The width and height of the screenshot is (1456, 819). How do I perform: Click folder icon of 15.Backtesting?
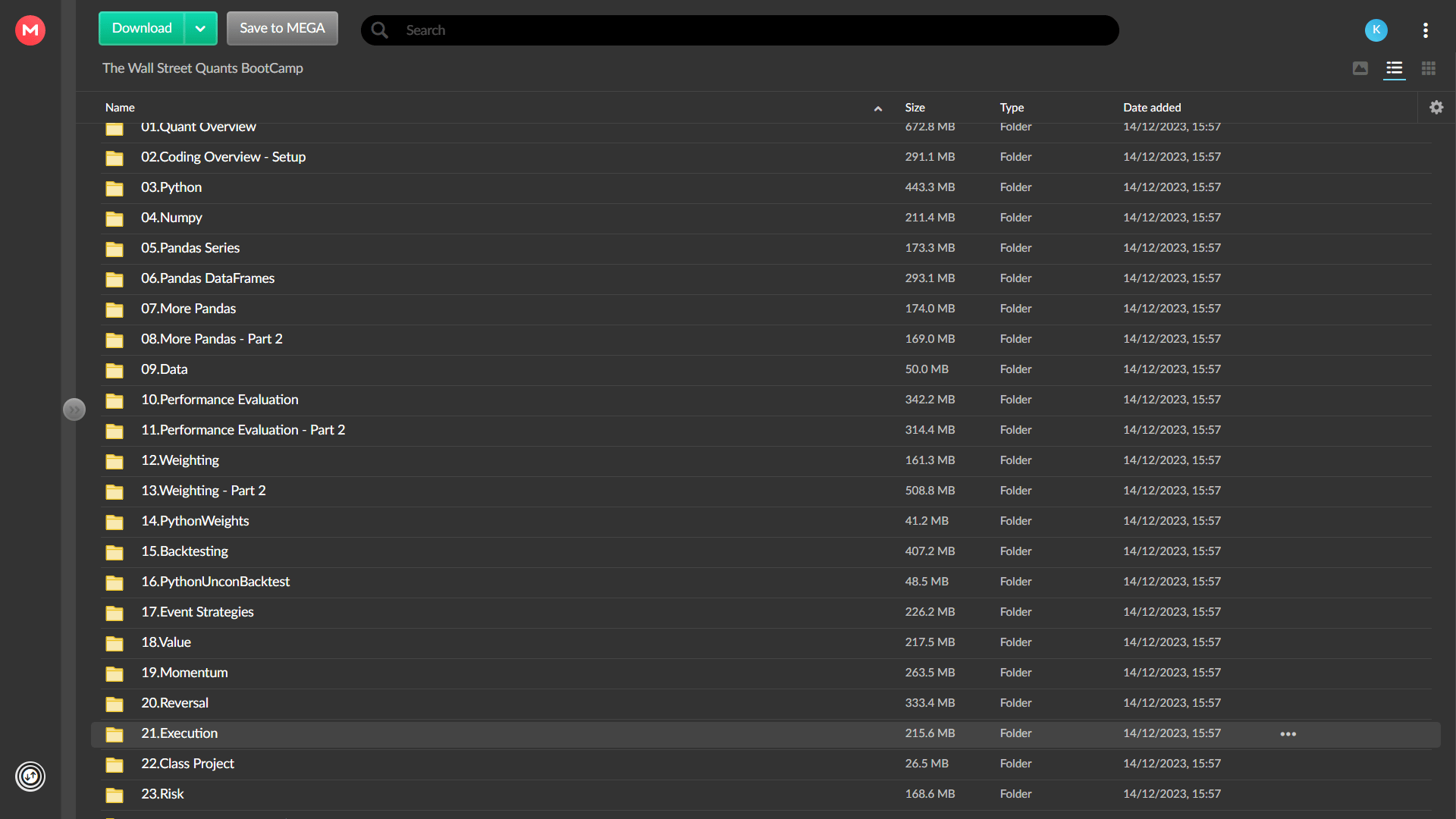pyautogui.click(x=115, y=552)
